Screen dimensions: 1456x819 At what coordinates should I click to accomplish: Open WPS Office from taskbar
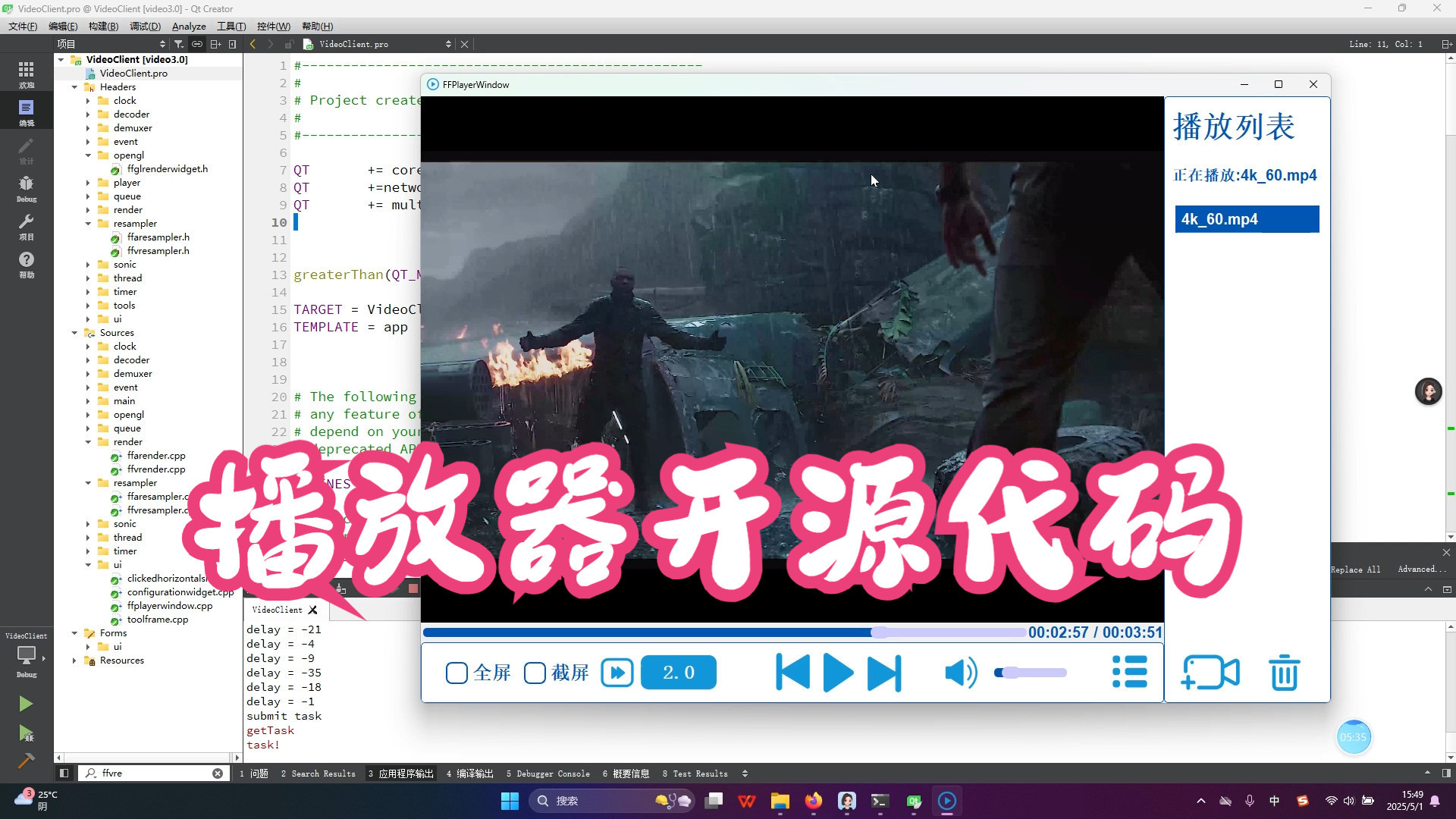click(747, 801)
